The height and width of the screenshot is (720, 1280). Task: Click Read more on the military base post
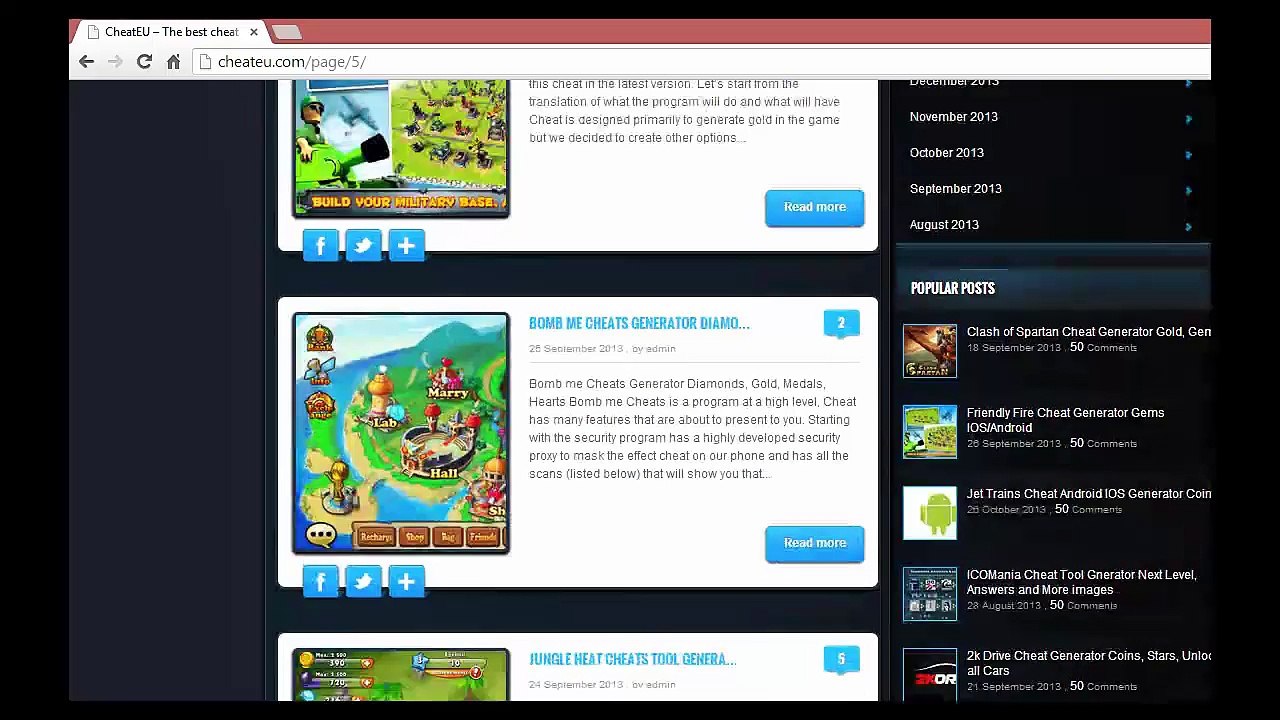(814, 207)
